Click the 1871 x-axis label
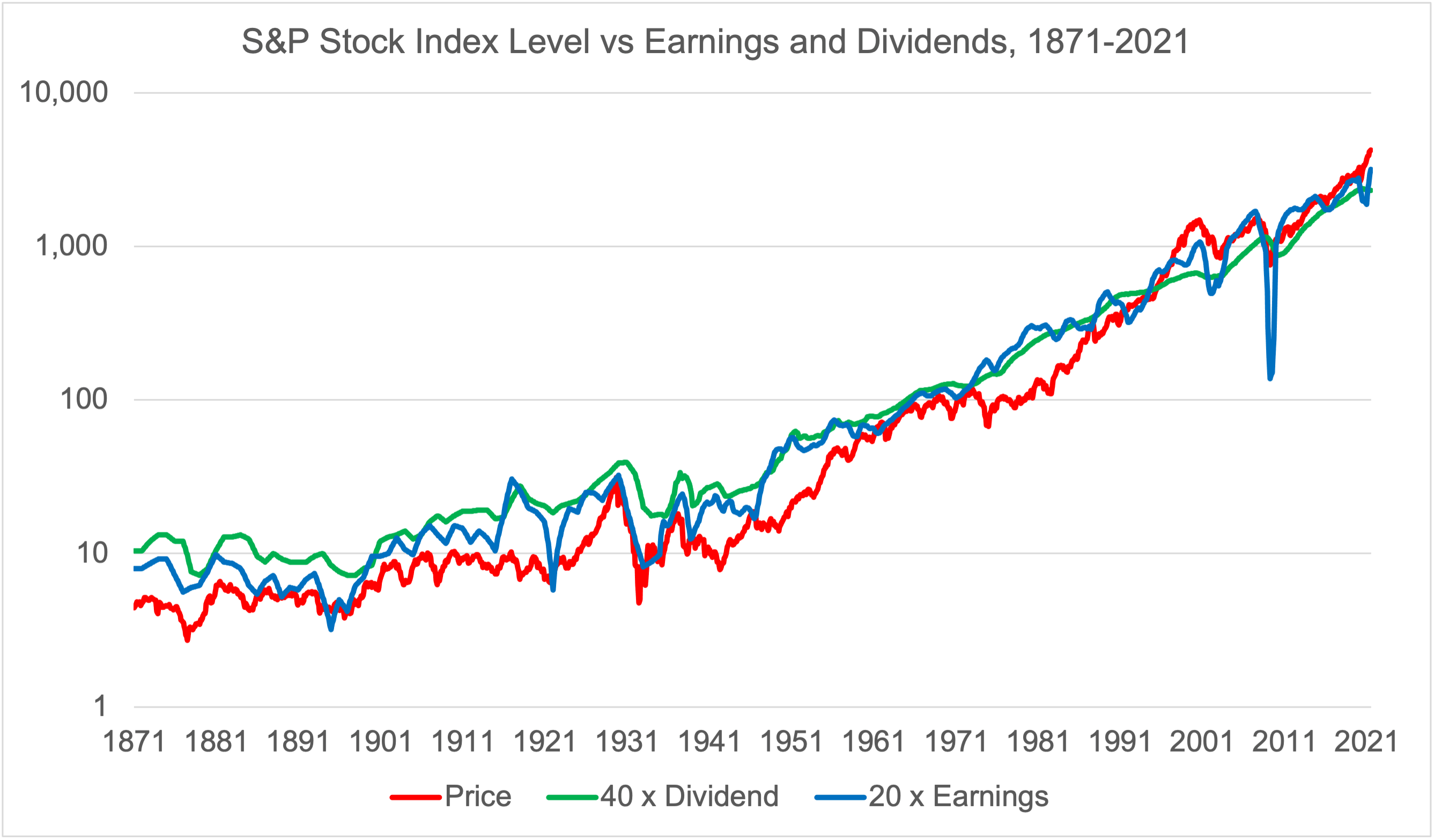Viewport: 1435px width, 840px height. (x=134, y=742)
